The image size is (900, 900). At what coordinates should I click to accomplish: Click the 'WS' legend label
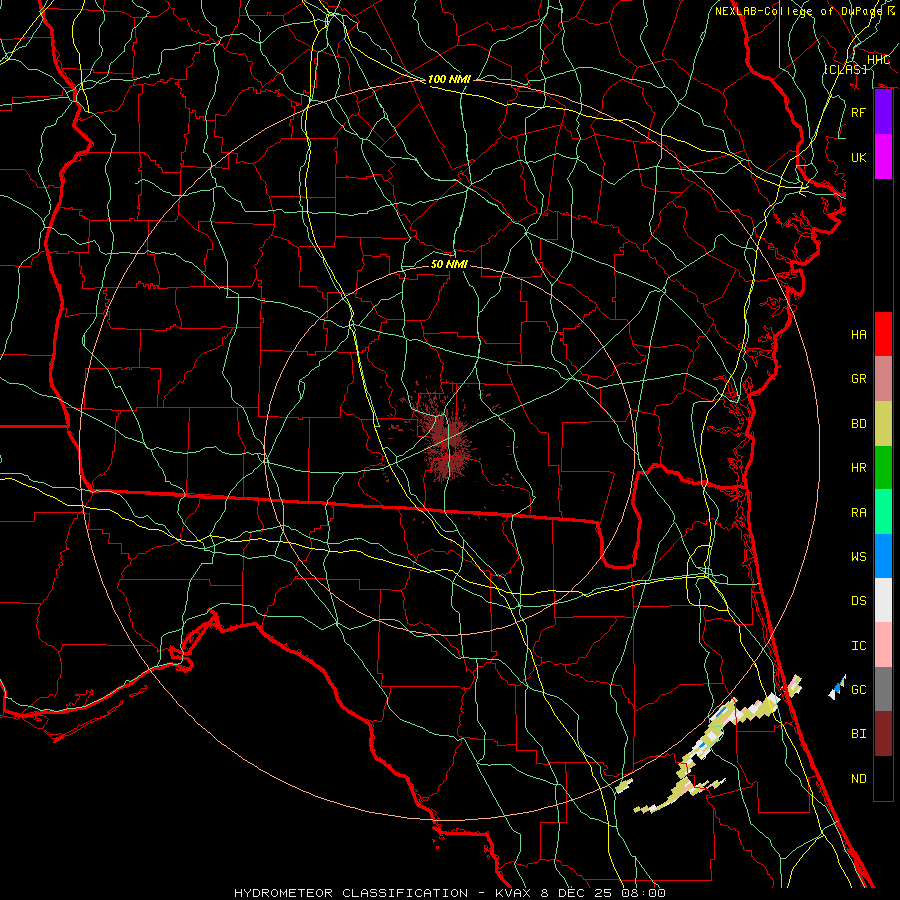click(x=859, y=556)
